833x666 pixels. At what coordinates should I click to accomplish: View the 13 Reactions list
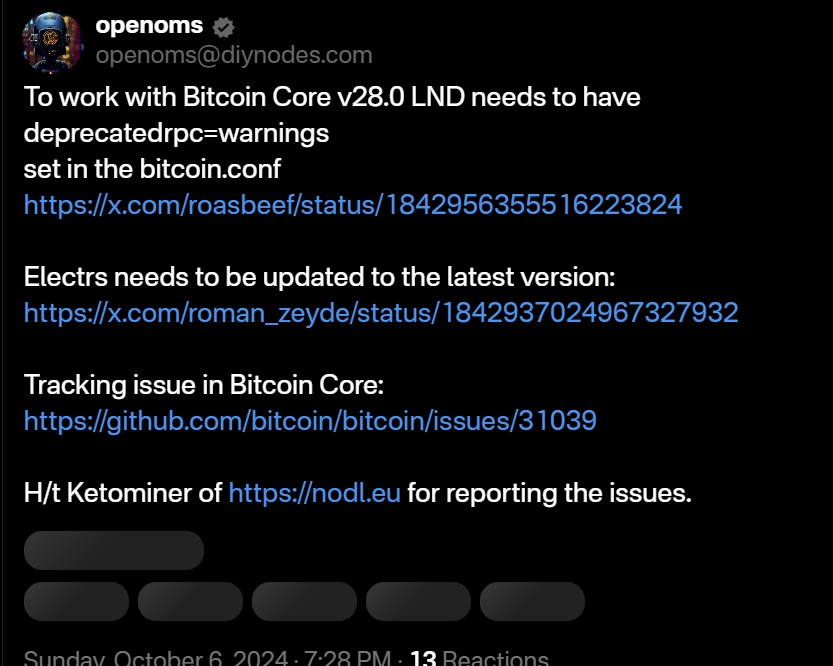pyautogui.click(x=479, y=658)
